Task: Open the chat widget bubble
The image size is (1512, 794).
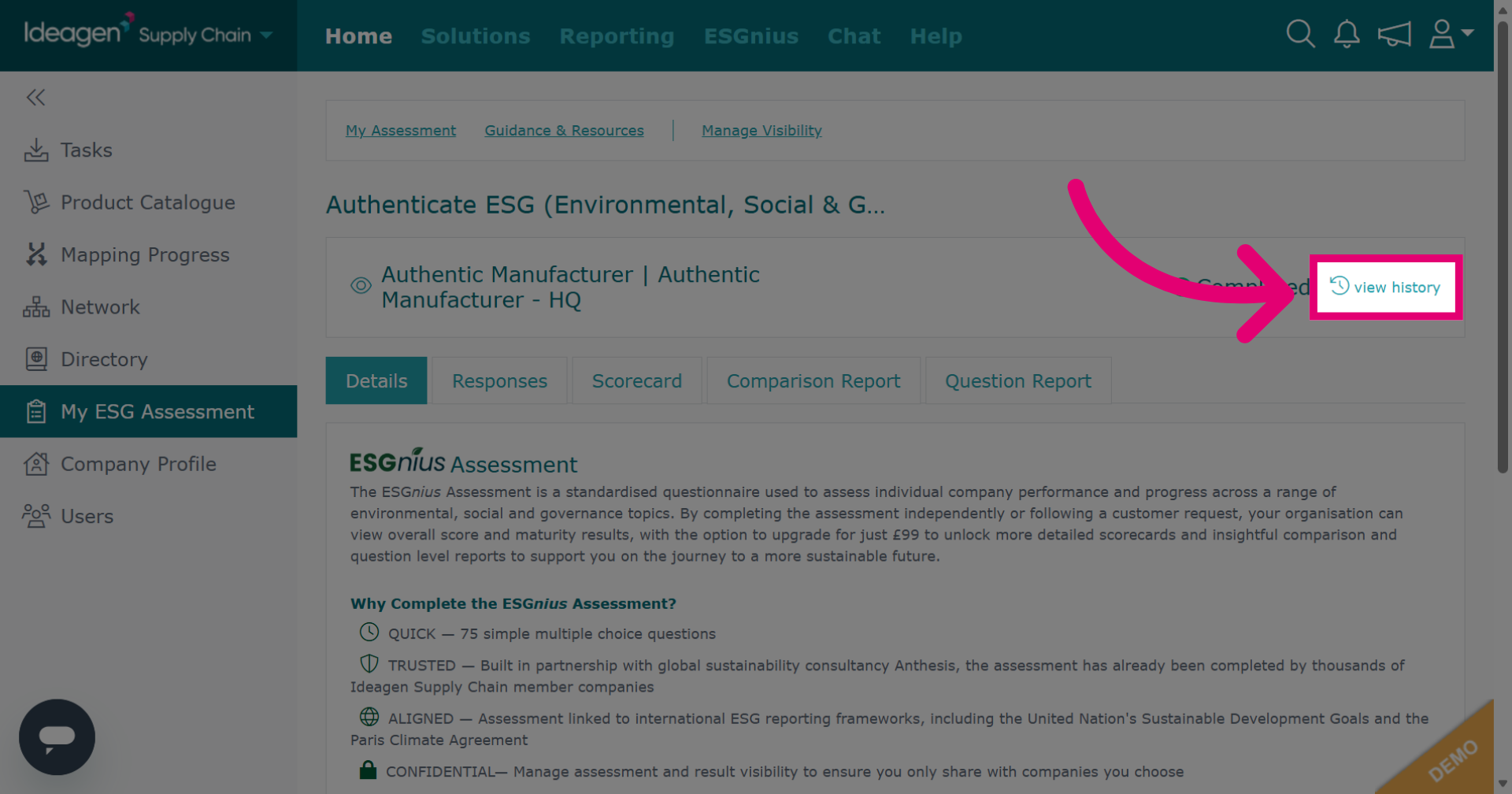Action: tap(57, 737)
